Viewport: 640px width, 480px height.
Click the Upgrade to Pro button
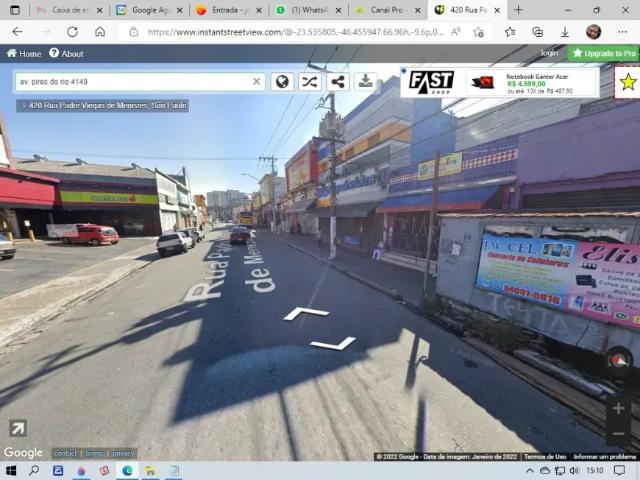604,53
